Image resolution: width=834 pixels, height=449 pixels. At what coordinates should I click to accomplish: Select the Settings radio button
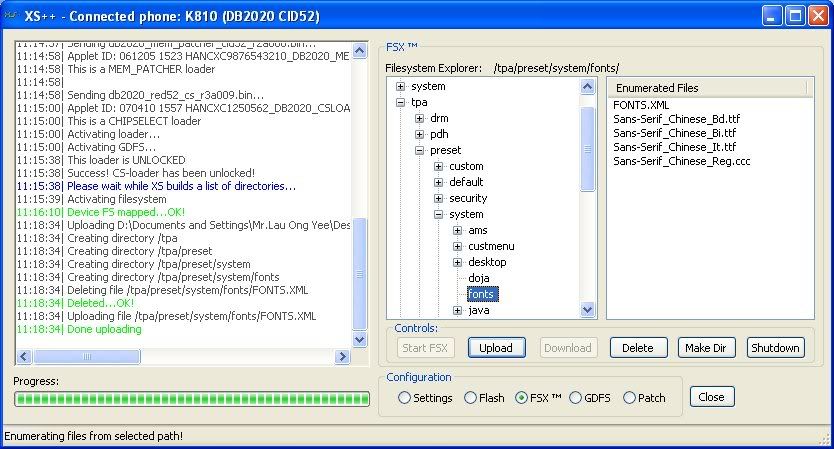[405, 398]
